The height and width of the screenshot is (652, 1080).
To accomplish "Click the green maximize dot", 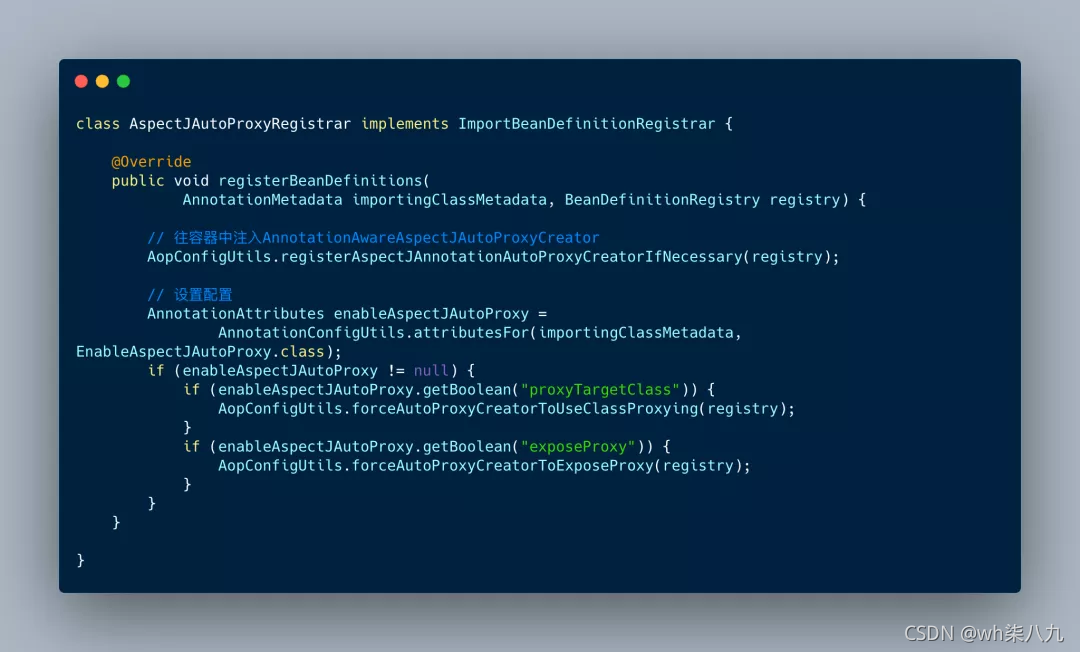I will 123,81.
